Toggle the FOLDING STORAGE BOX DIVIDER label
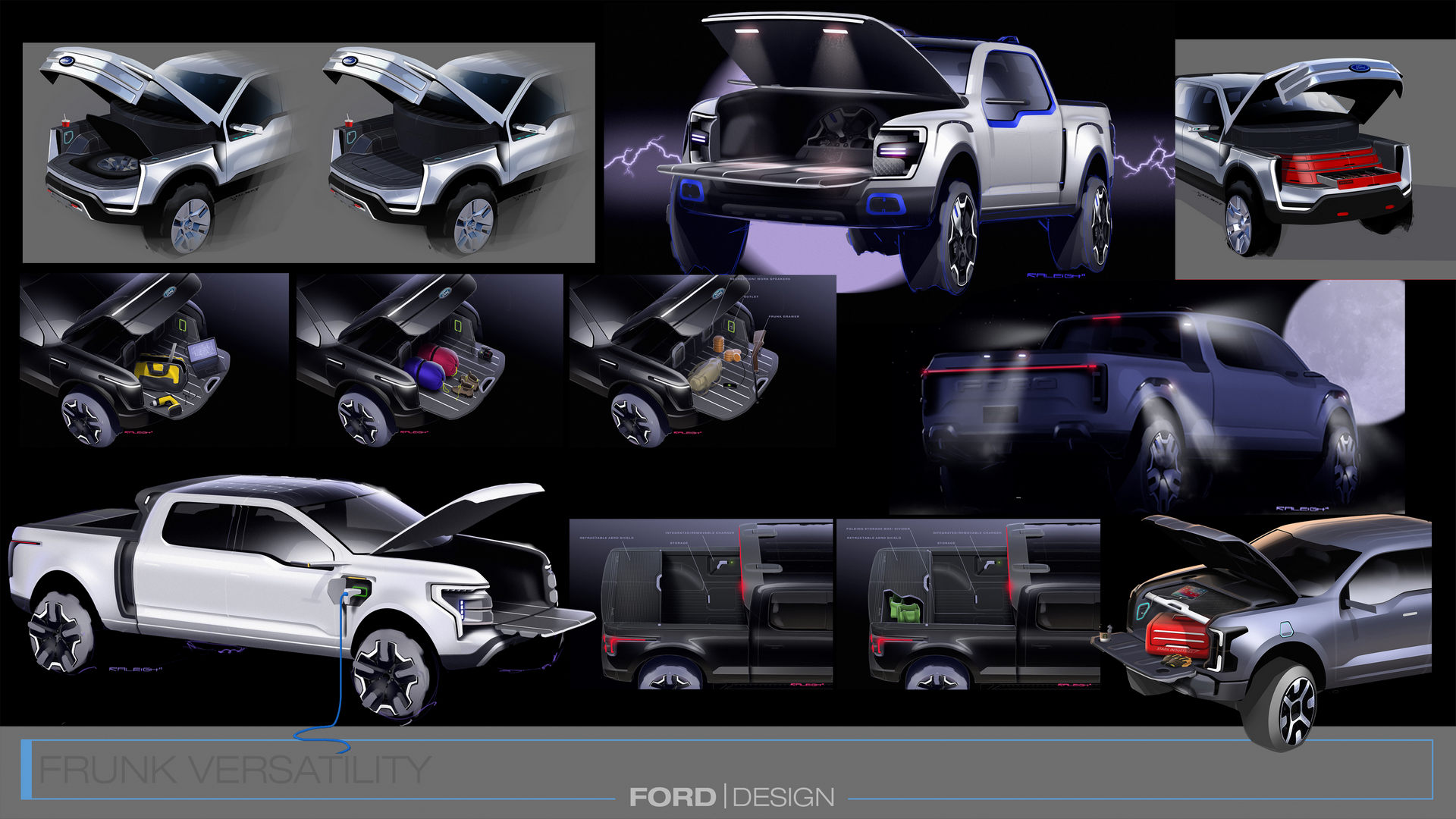Viewport: 1456px width, 819px height. pos(878,528)
